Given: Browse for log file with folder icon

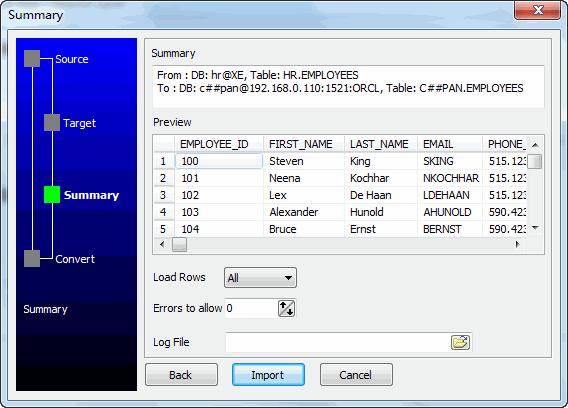Looking at the screenshot, I should pos(460,342).
